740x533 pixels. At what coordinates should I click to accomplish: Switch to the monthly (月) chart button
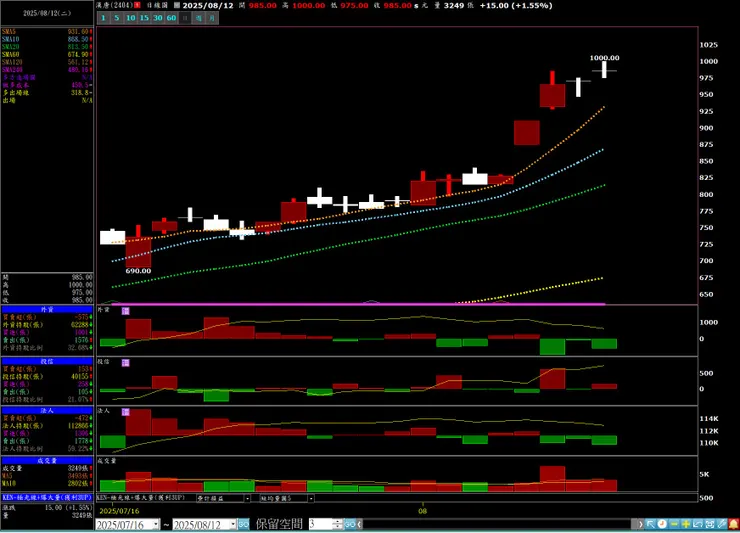tap(212, 18)
